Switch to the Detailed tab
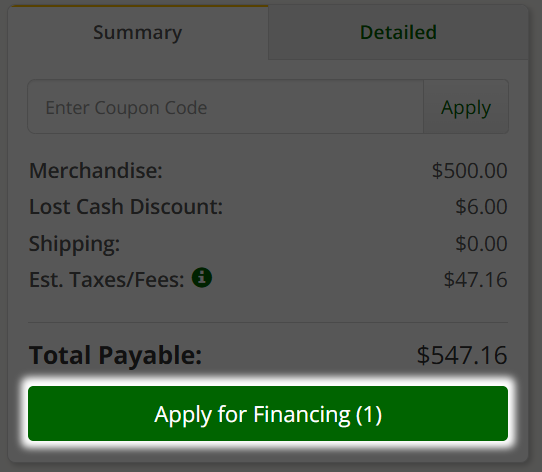This screenshot has width=542, height=472. coord(398,33)
